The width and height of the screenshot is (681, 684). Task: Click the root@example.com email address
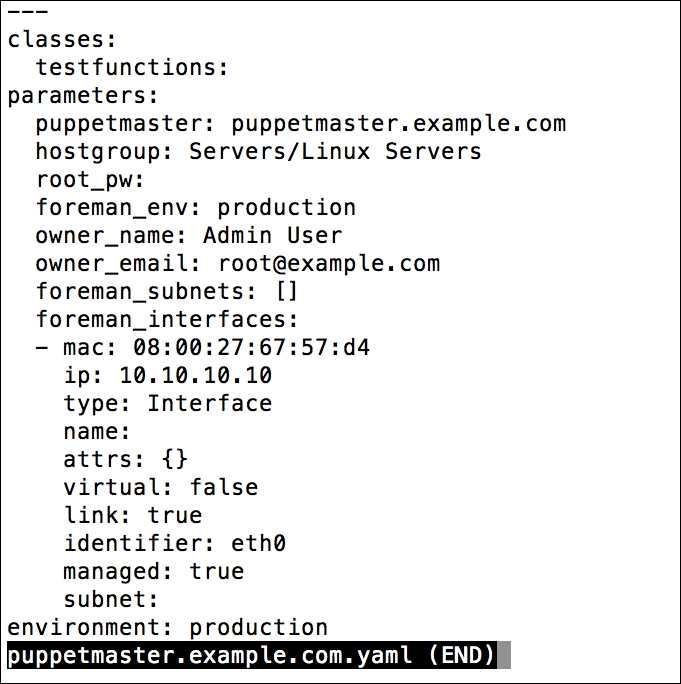328,264
